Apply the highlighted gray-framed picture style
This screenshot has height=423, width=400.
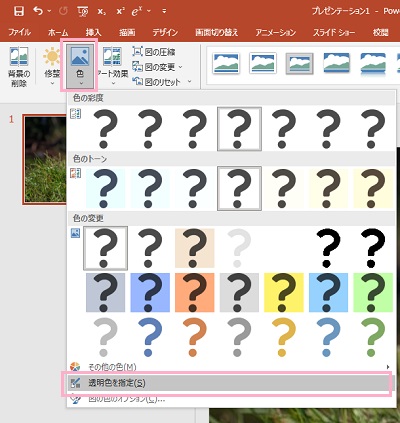click(299, 63)
